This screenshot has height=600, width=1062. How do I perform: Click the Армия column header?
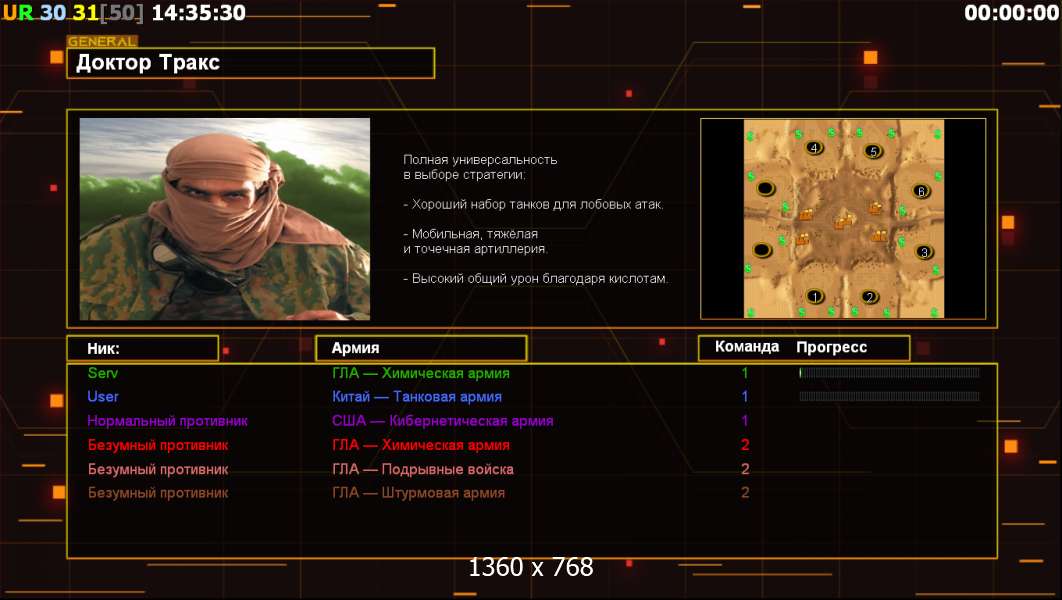coord(421,348)
